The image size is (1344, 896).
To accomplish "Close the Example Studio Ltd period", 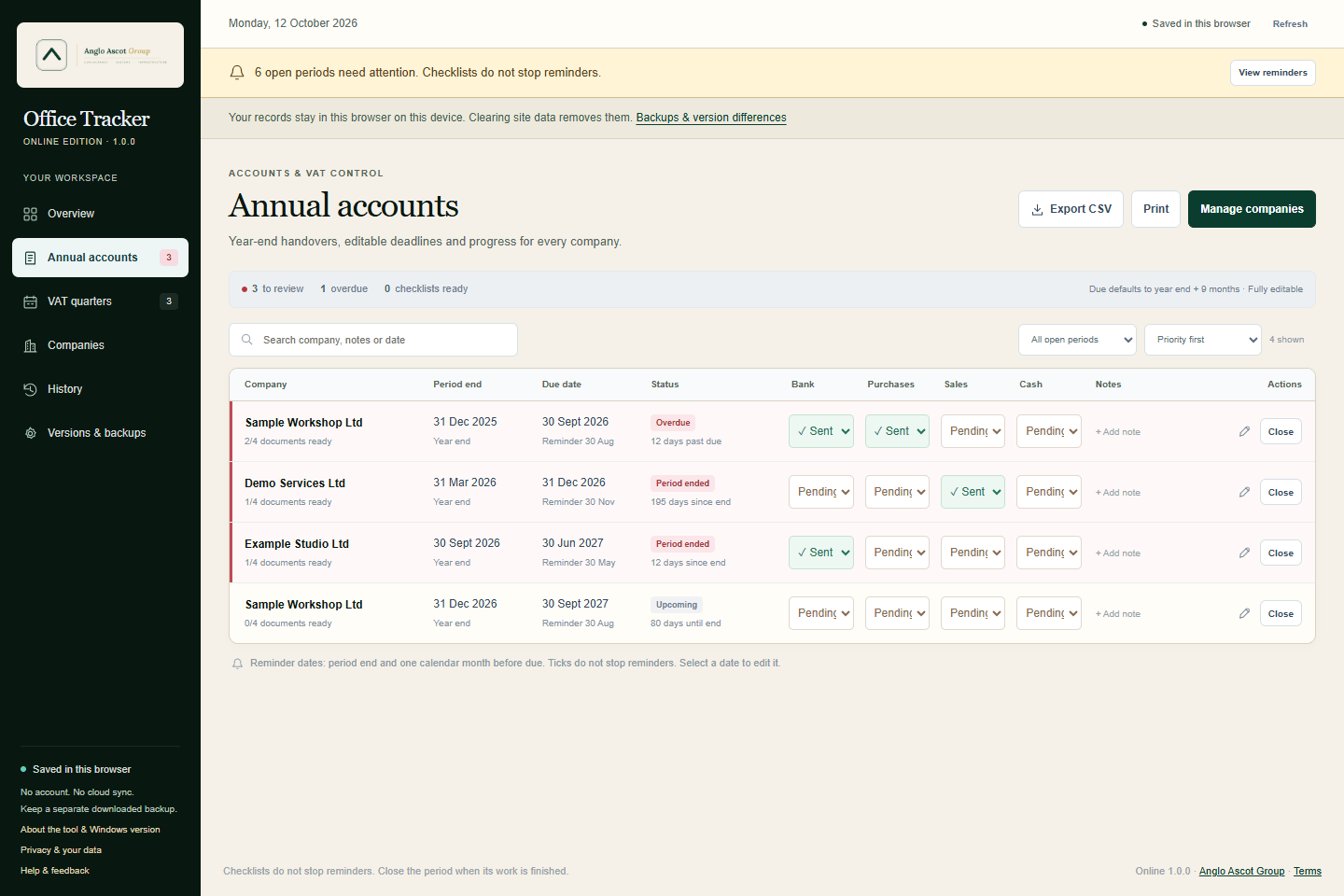I will coord(1281,553).
